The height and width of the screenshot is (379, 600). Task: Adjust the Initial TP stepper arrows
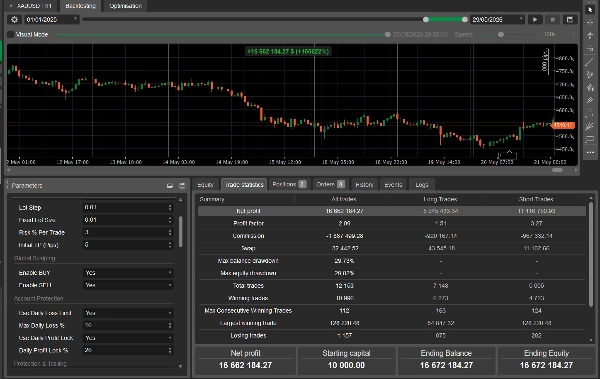pyautogui.click(x=170, y=245)
